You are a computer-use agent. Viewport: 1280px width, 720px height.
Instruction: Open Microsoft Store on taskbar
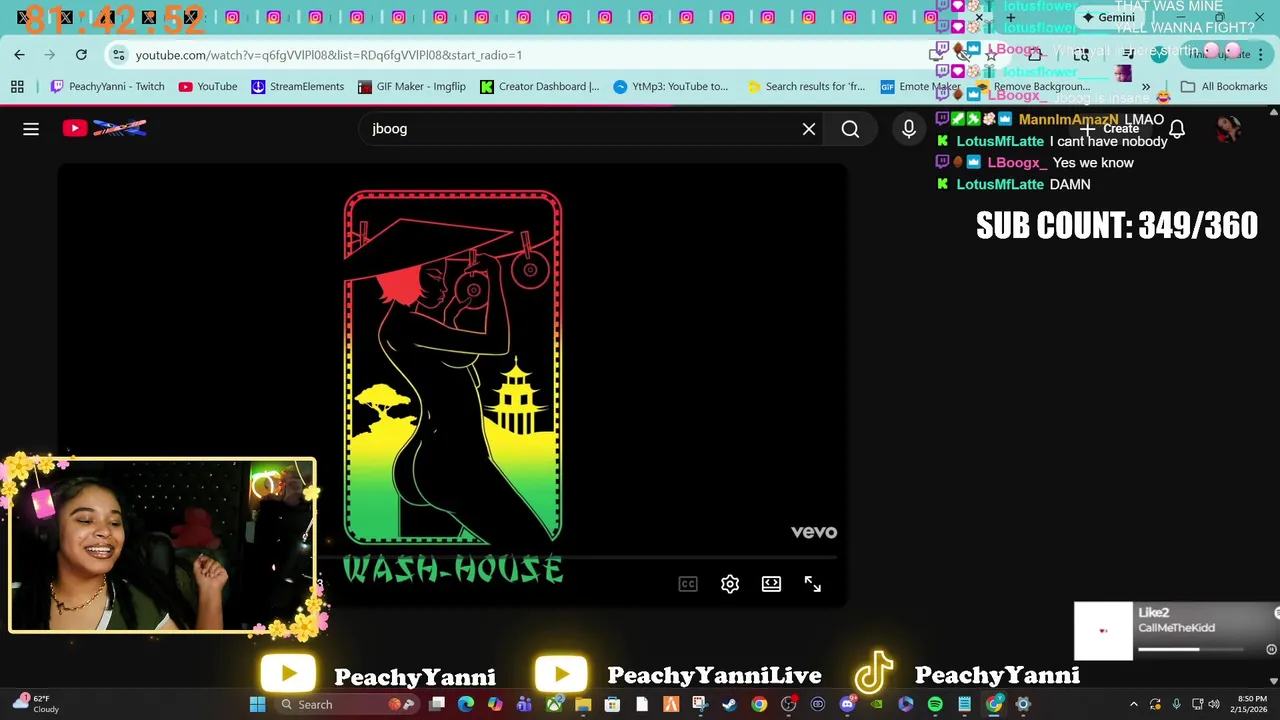612,705
